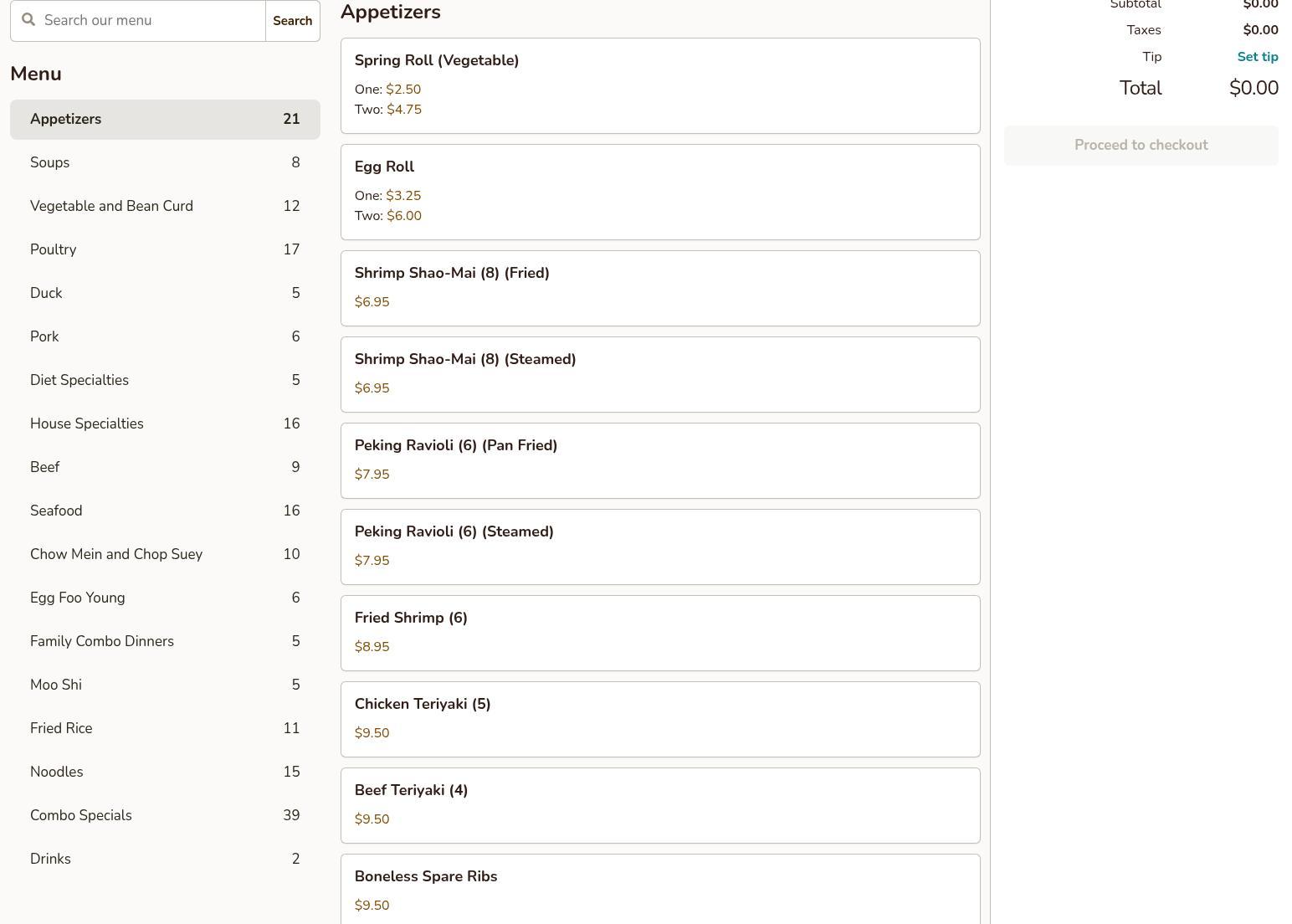Open the Family Combo Dinners category
This screenshot has width=1292, height=924.
tap(165, 642)
